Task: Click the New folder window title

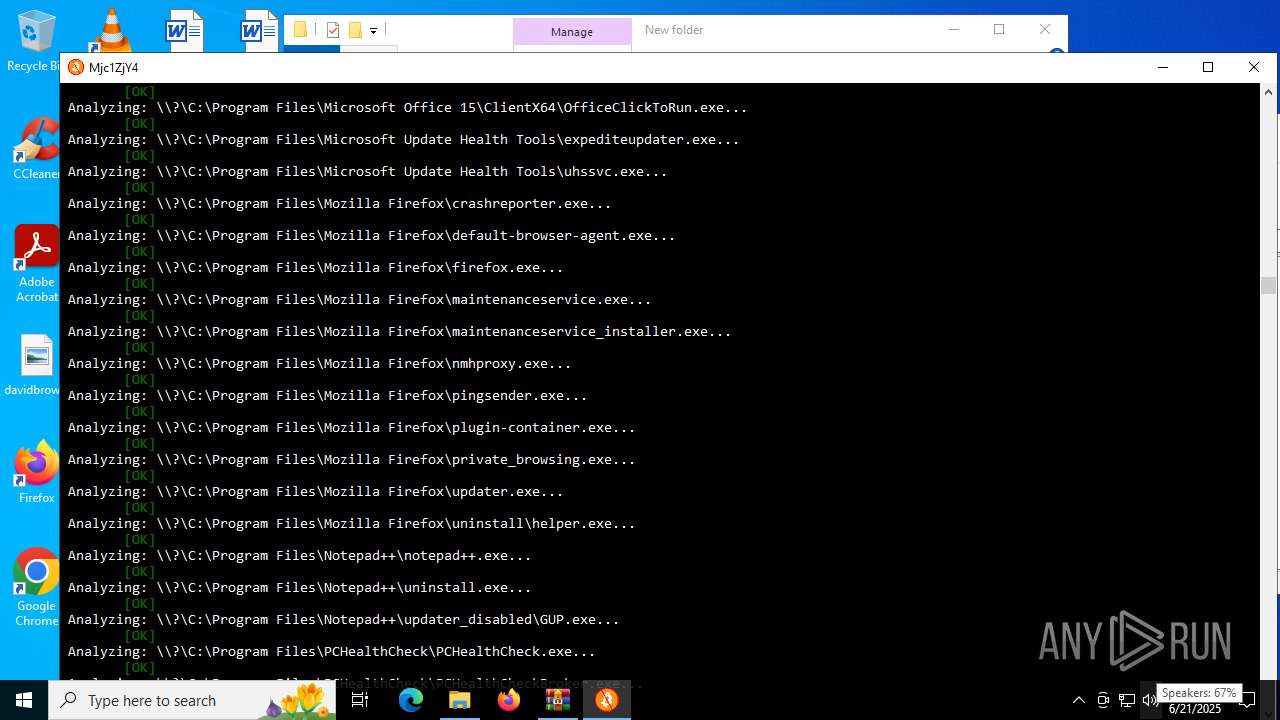Action: click(x=674, y=30)
